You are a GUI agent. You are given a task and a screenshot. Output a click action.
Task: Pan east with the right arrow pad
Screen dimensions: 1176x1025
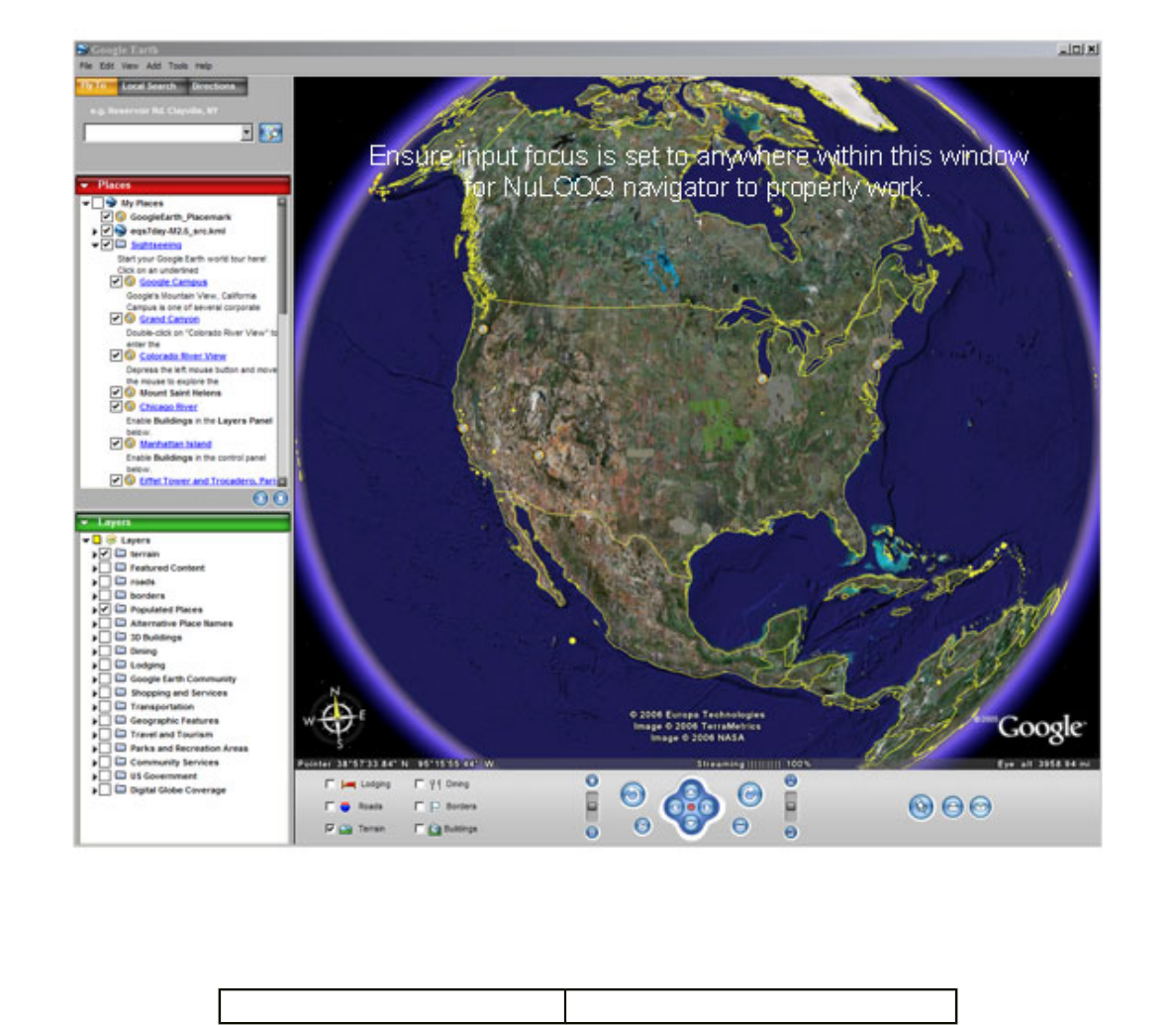[x=708, y=807]
